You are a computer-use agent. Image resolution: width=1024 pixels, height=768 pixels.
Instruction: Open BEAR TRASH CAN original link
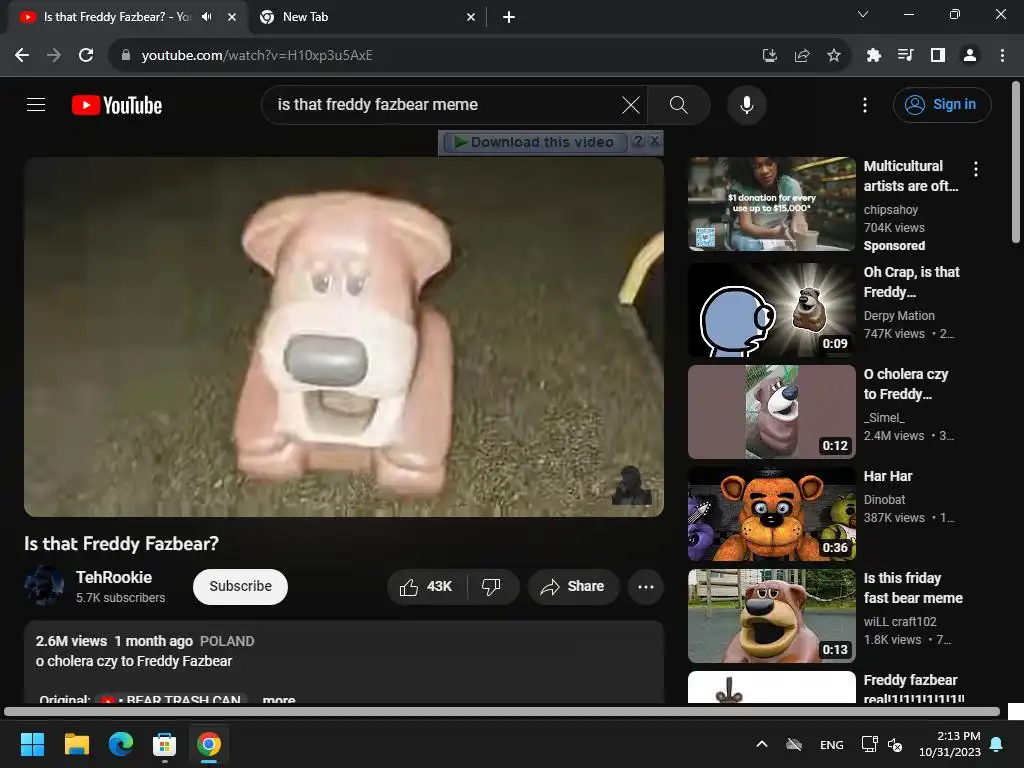click(172, 699)
